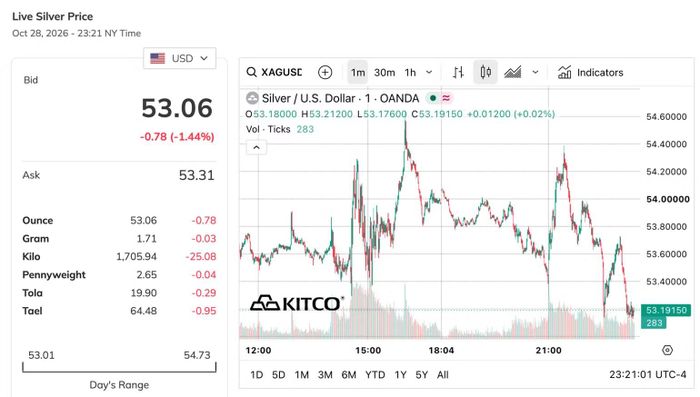Open chart settings hexagon gear icon
This screenshot has width=700, height=397.
[x=667, y=350]
